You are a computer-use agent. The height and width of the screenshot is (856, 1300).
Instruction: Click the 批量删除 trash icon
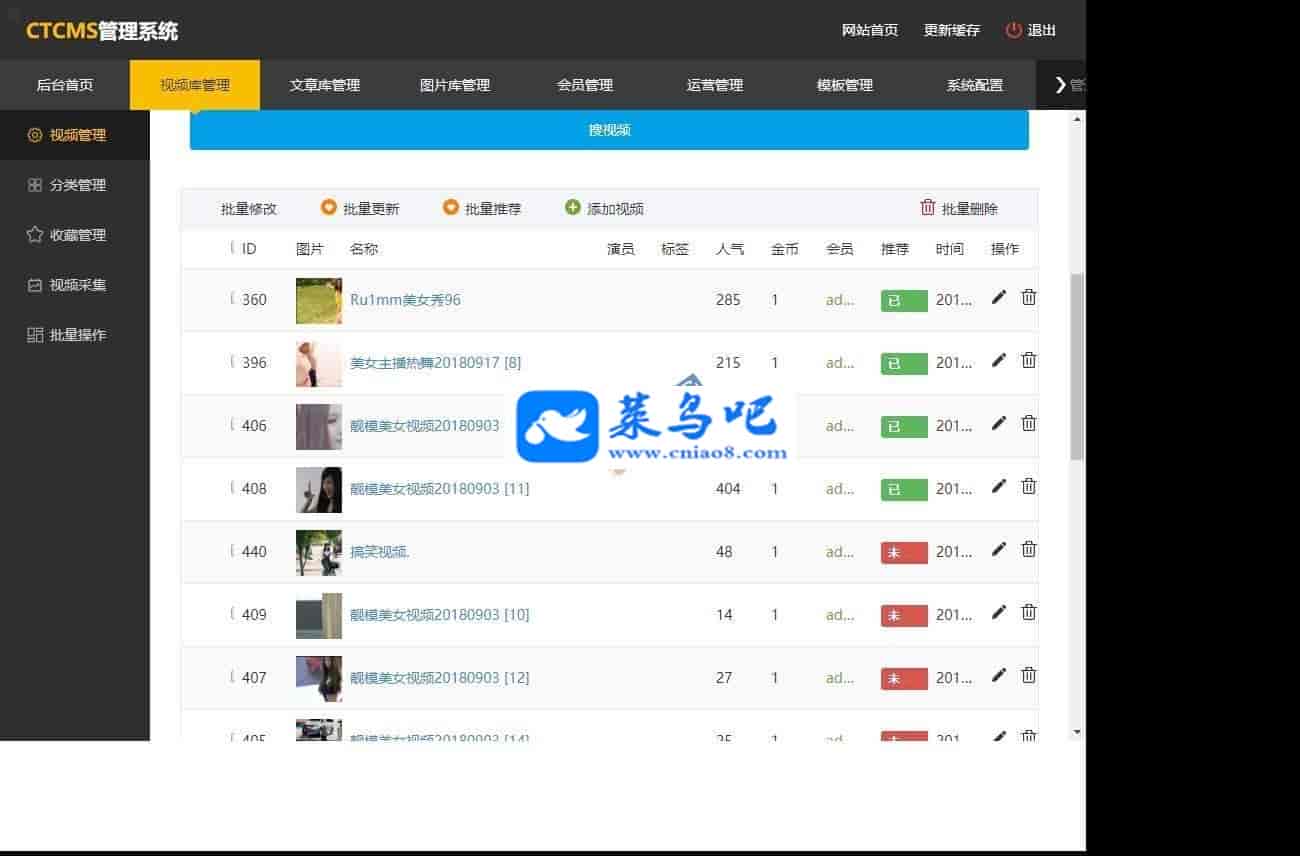[927, 208]
